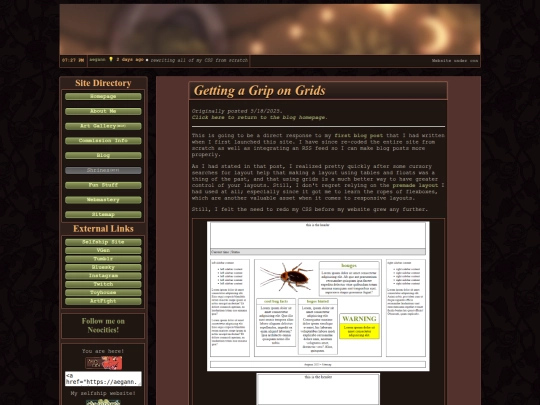540x405 pixels.
Task: Click the red site badge under You are here
Action: point(104,363)
